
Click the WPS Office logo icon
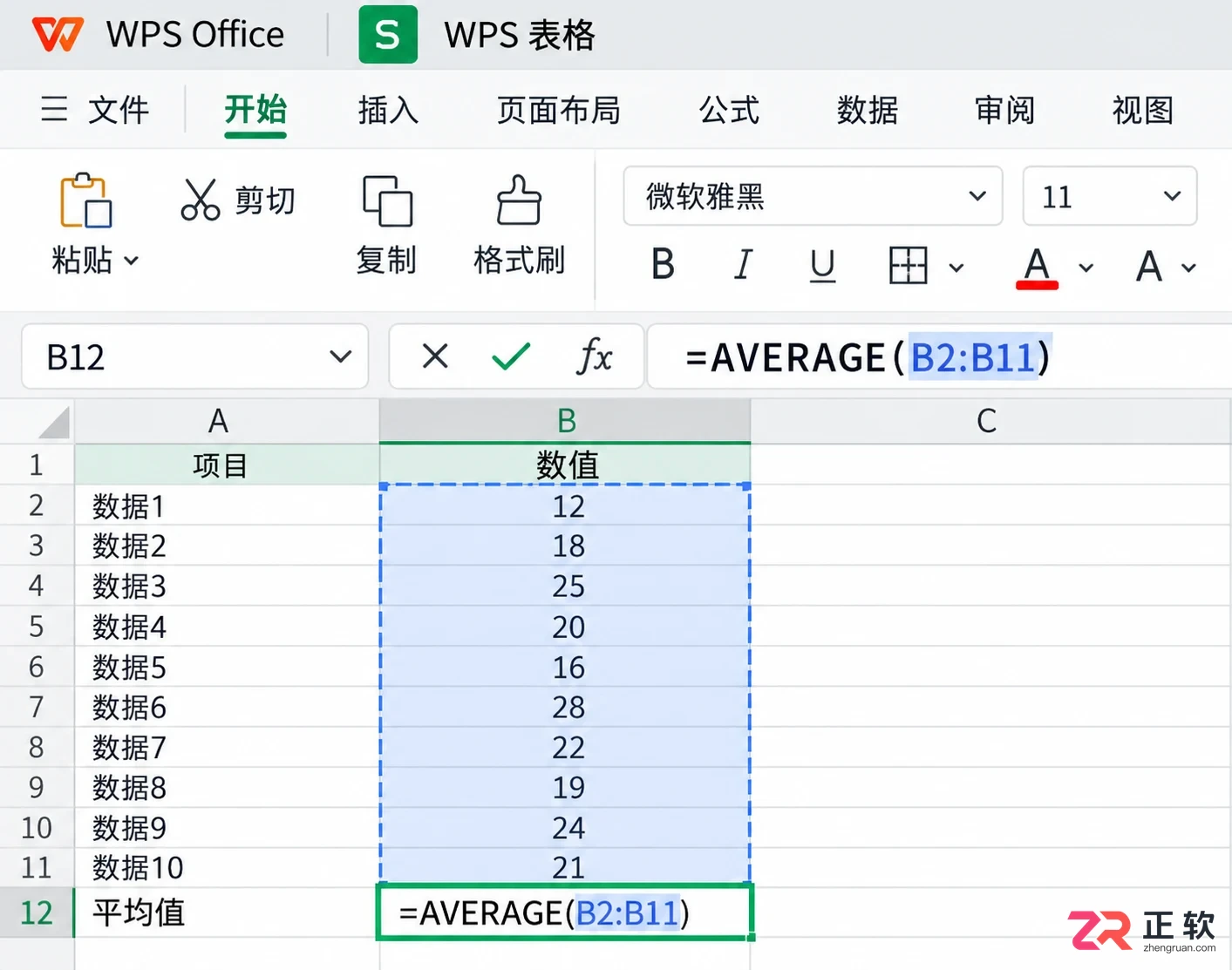pyautogui.click(x=58, y=34)
